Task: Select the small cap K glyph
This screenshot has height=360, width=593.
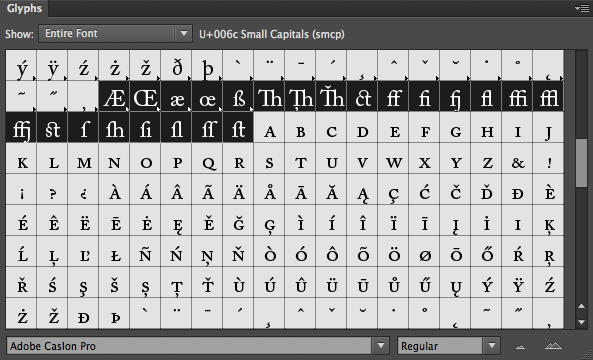Action: pos(21,158)
